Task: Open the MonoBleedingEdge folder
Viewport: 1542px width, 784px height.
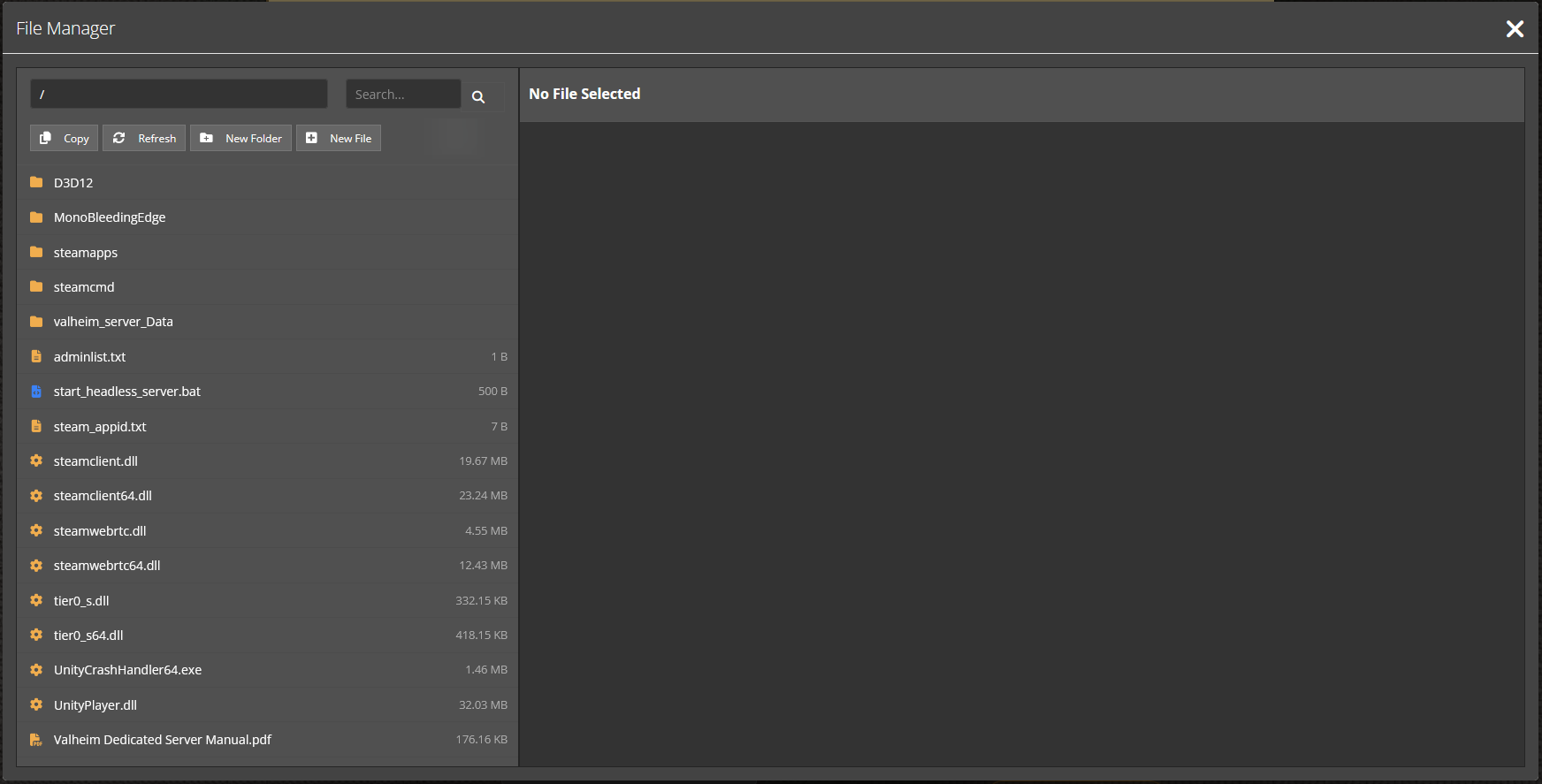Action: (x=110, y=217)
